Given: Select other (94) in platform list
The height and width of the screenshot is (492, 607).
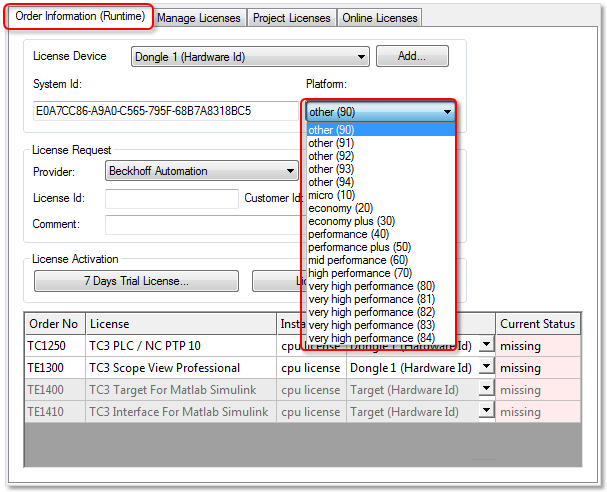Looking at the screenshot, I should [381, 182].
